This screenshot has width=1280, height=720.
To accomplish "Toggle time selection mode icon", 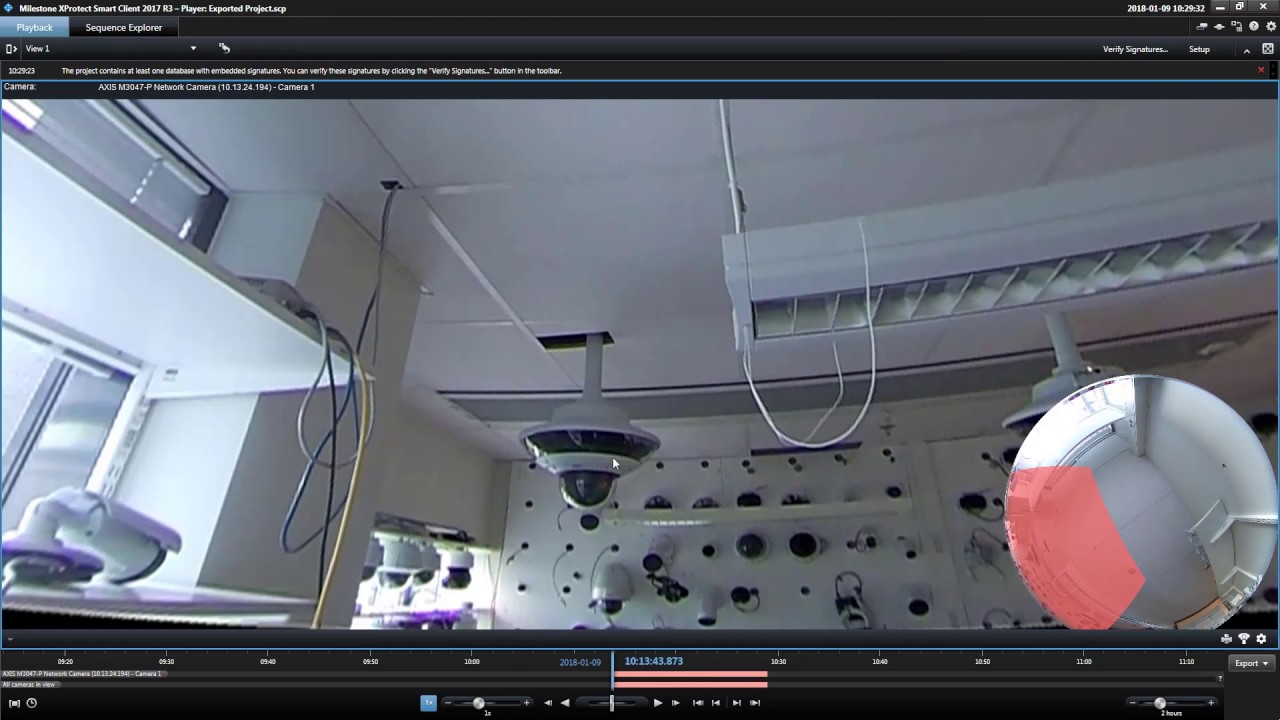I will tap(14, 703).
